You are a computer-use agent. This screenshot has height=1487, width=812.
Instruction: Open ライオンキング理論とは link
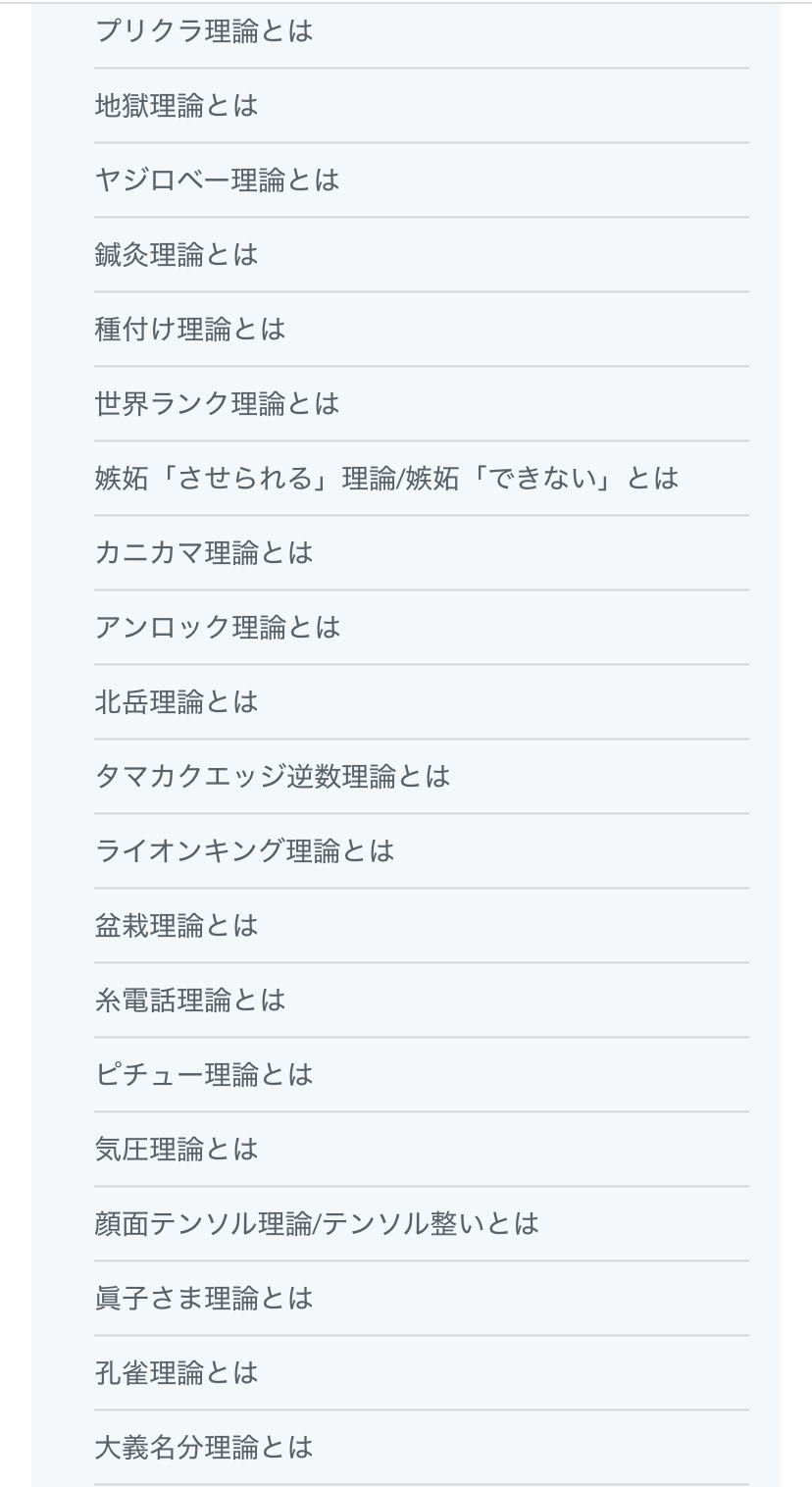(245, 851)
